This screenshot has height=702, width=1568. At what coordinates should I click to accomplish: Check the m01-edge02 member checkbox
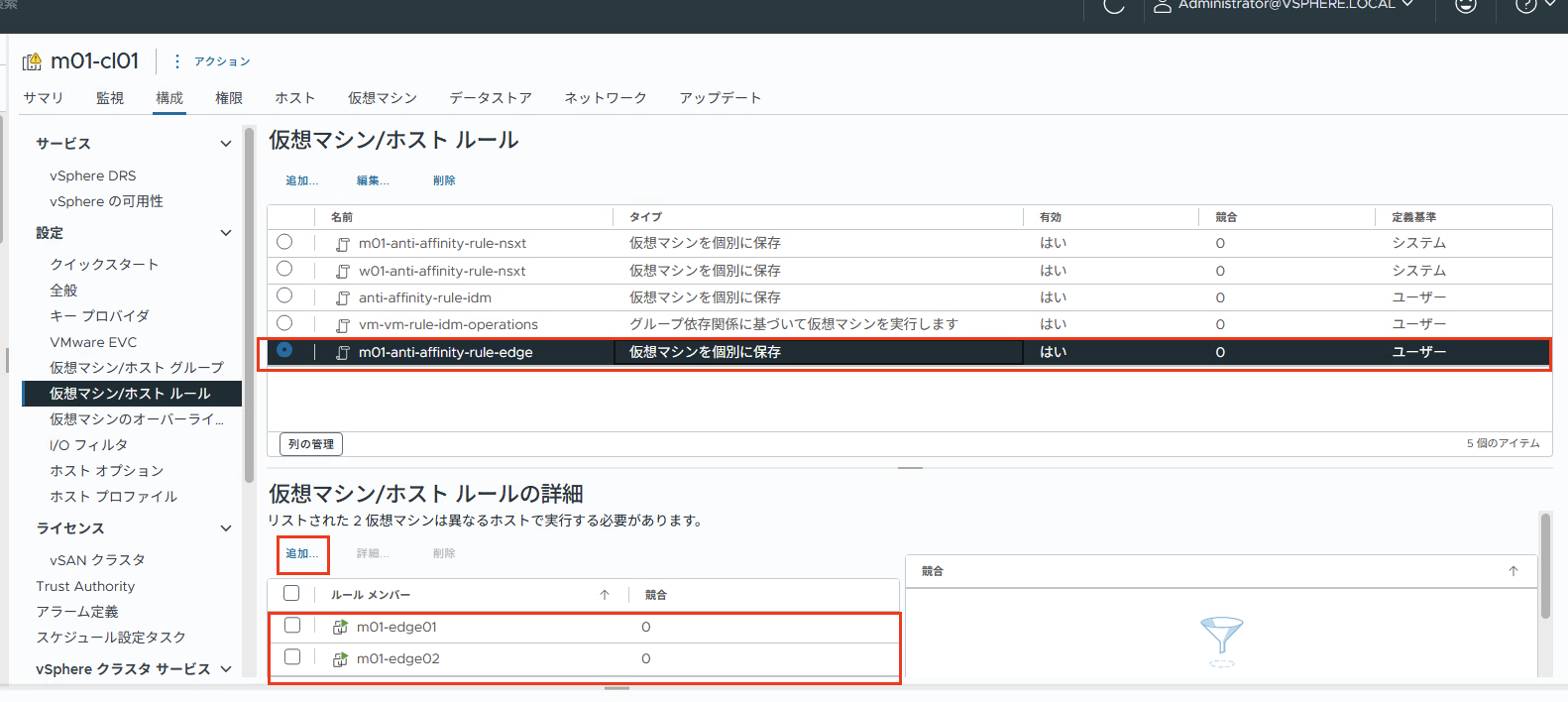292,656
